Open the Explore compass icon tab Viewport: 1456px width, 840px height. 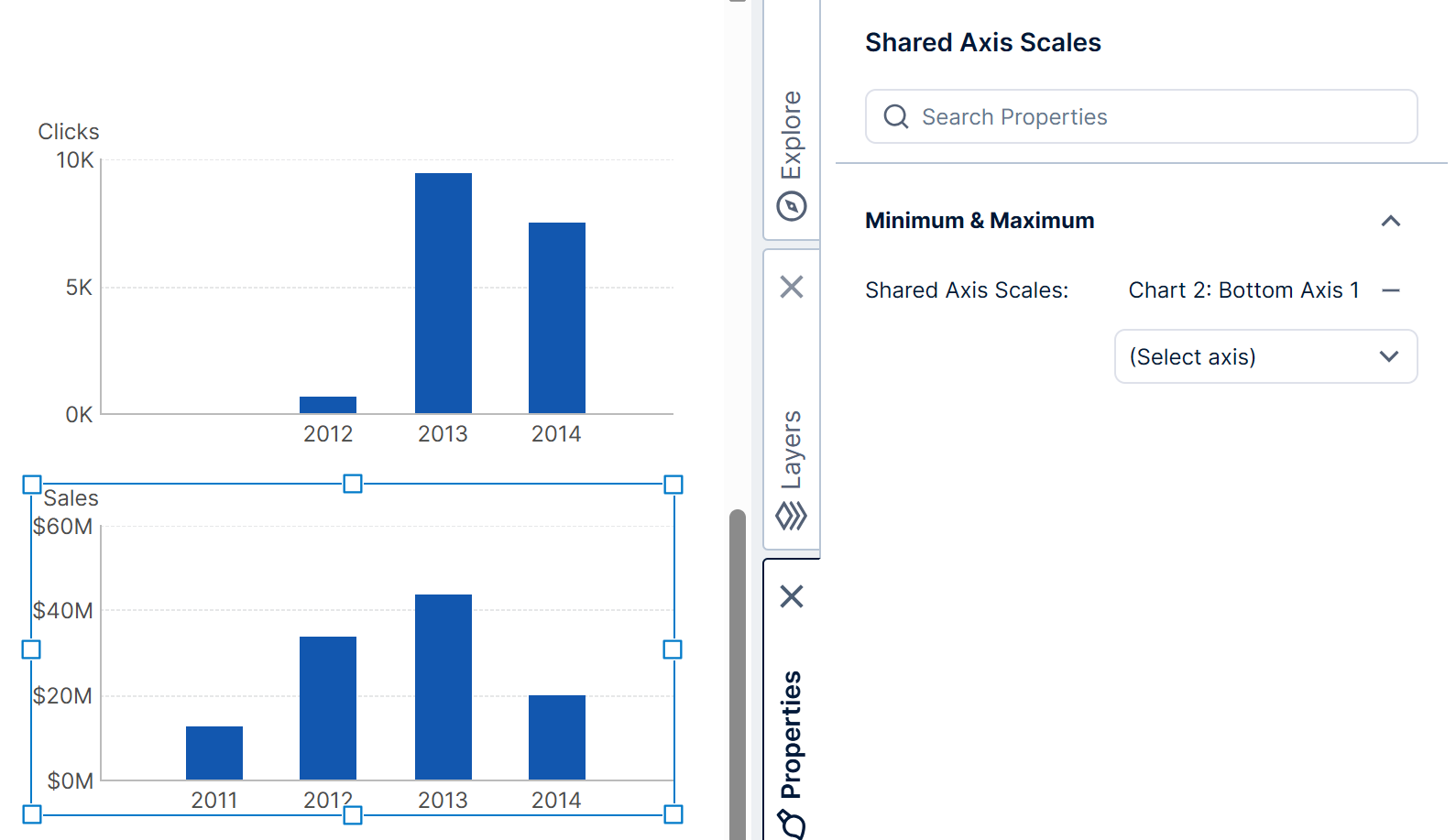[792, 206]
